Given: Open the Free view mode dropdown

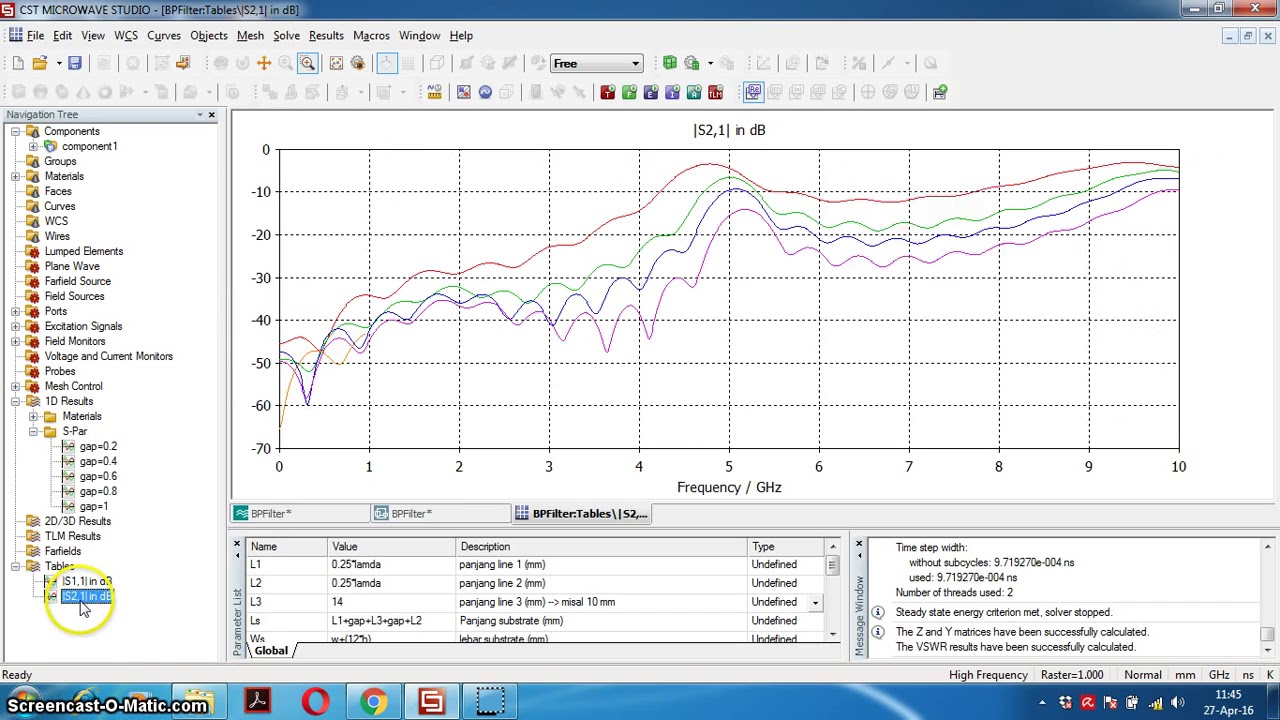Looking at the screenshot, I should [x=635, y=64].
